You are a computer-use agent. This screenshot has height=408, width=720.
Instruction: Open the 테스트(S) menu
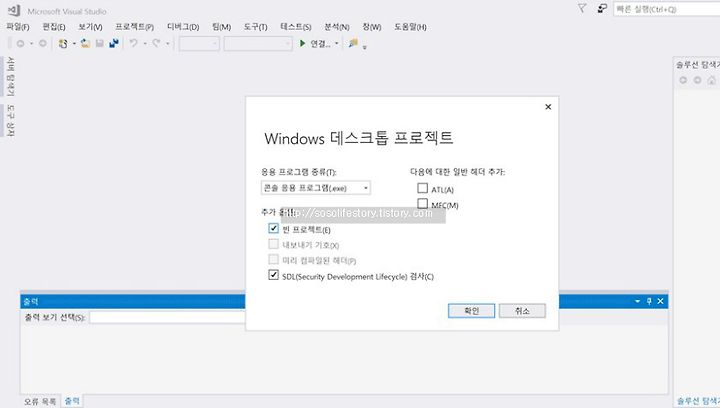(x=296, y=27)
